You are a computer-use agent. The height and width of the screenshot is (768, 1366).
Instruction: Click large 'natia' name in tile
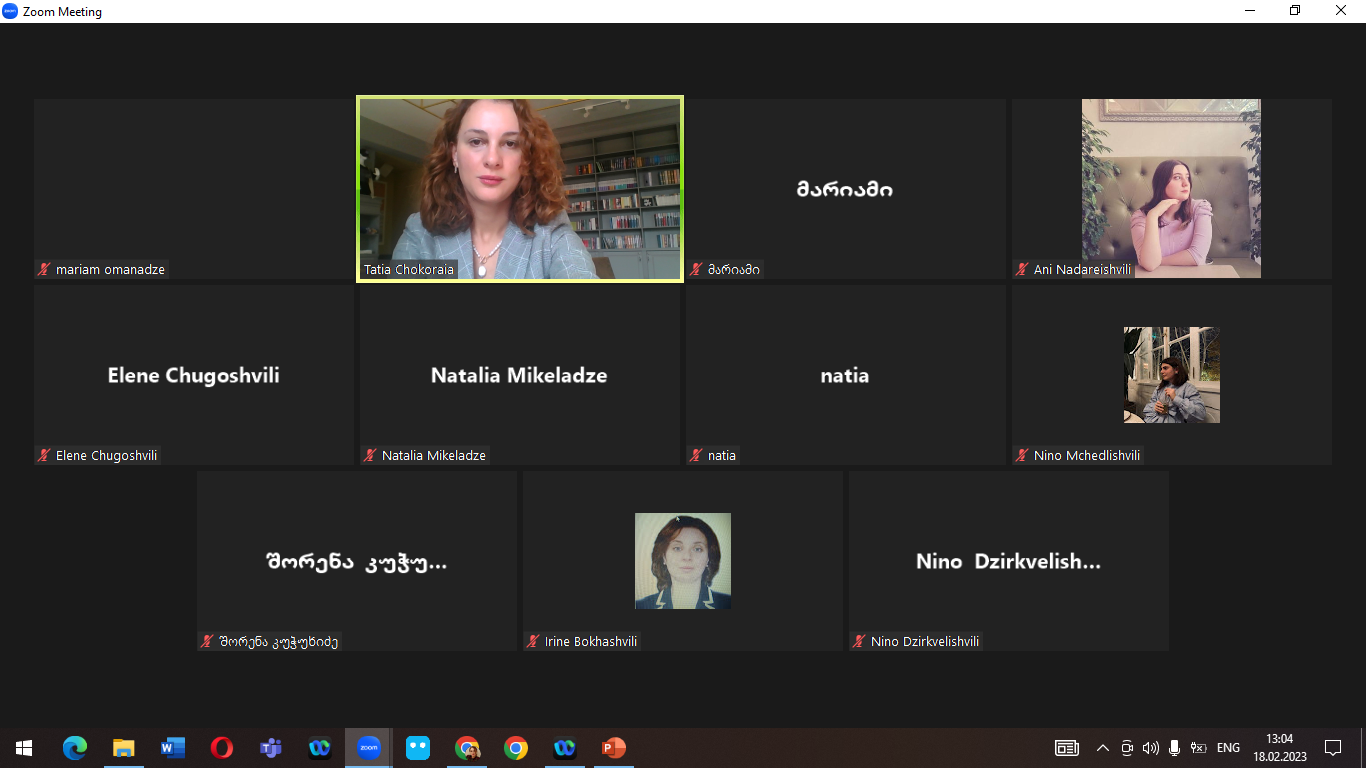tap(845, 375)
